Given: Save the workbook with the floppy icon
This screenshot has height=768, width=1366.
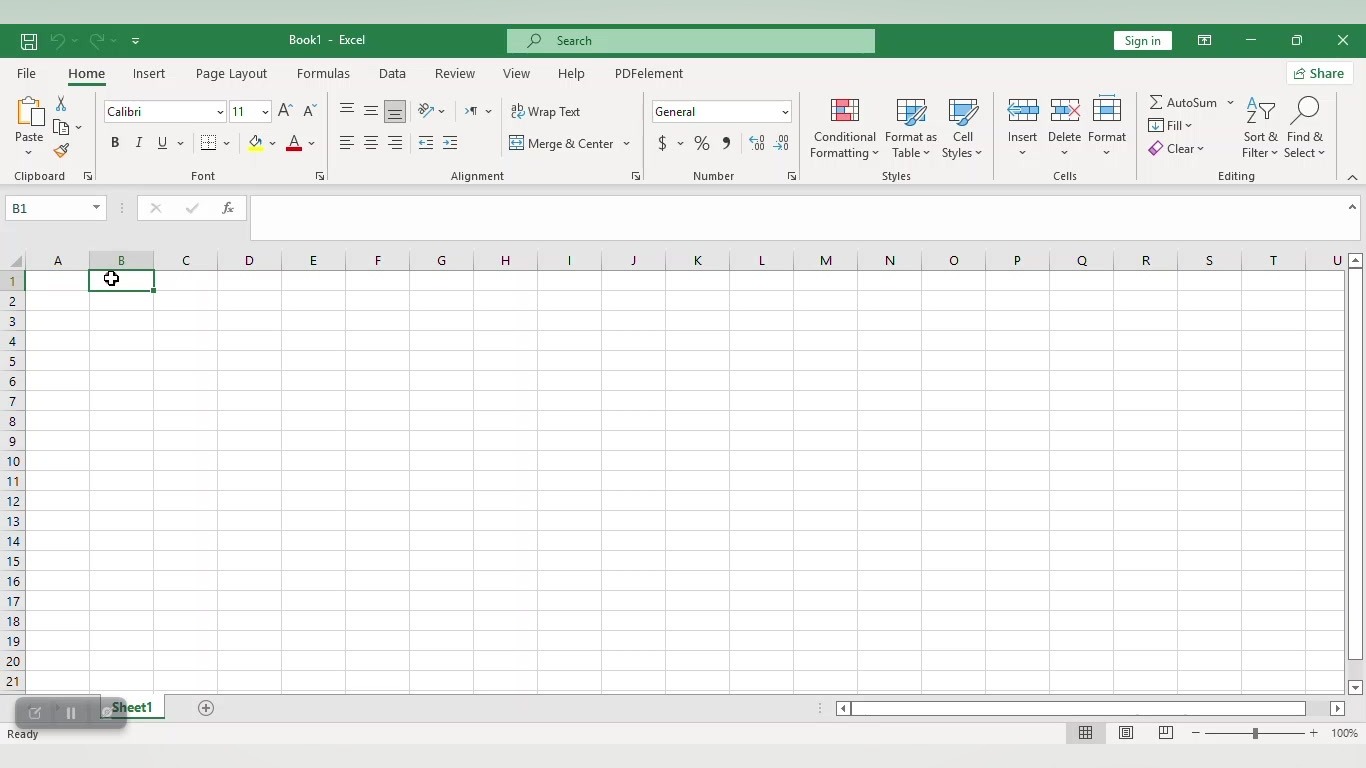Looking at the screenshot, I should pyautogui.click(x=29, y=41).
